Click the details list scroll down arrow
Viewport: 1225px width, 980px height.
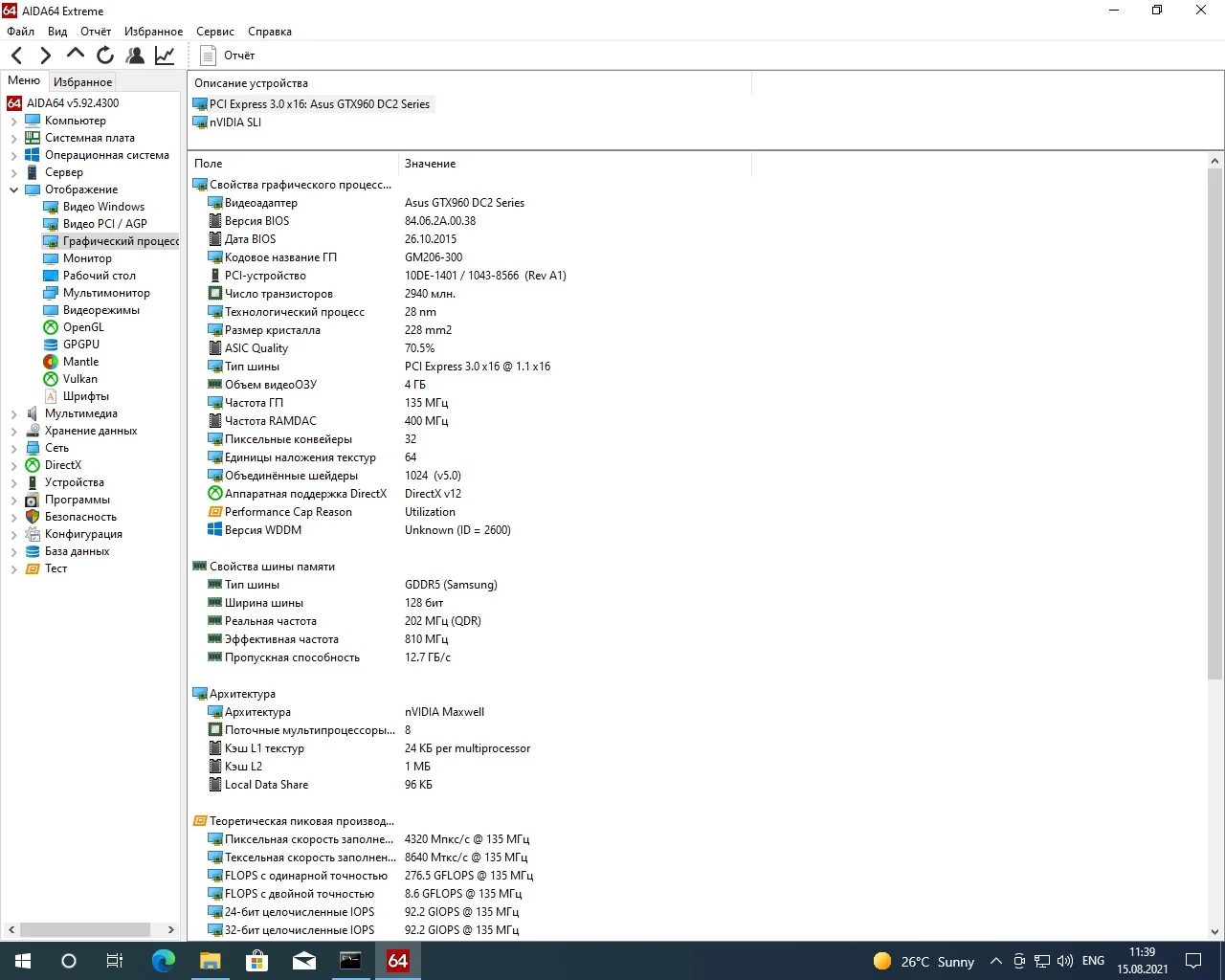click(x=1215, y=932)
